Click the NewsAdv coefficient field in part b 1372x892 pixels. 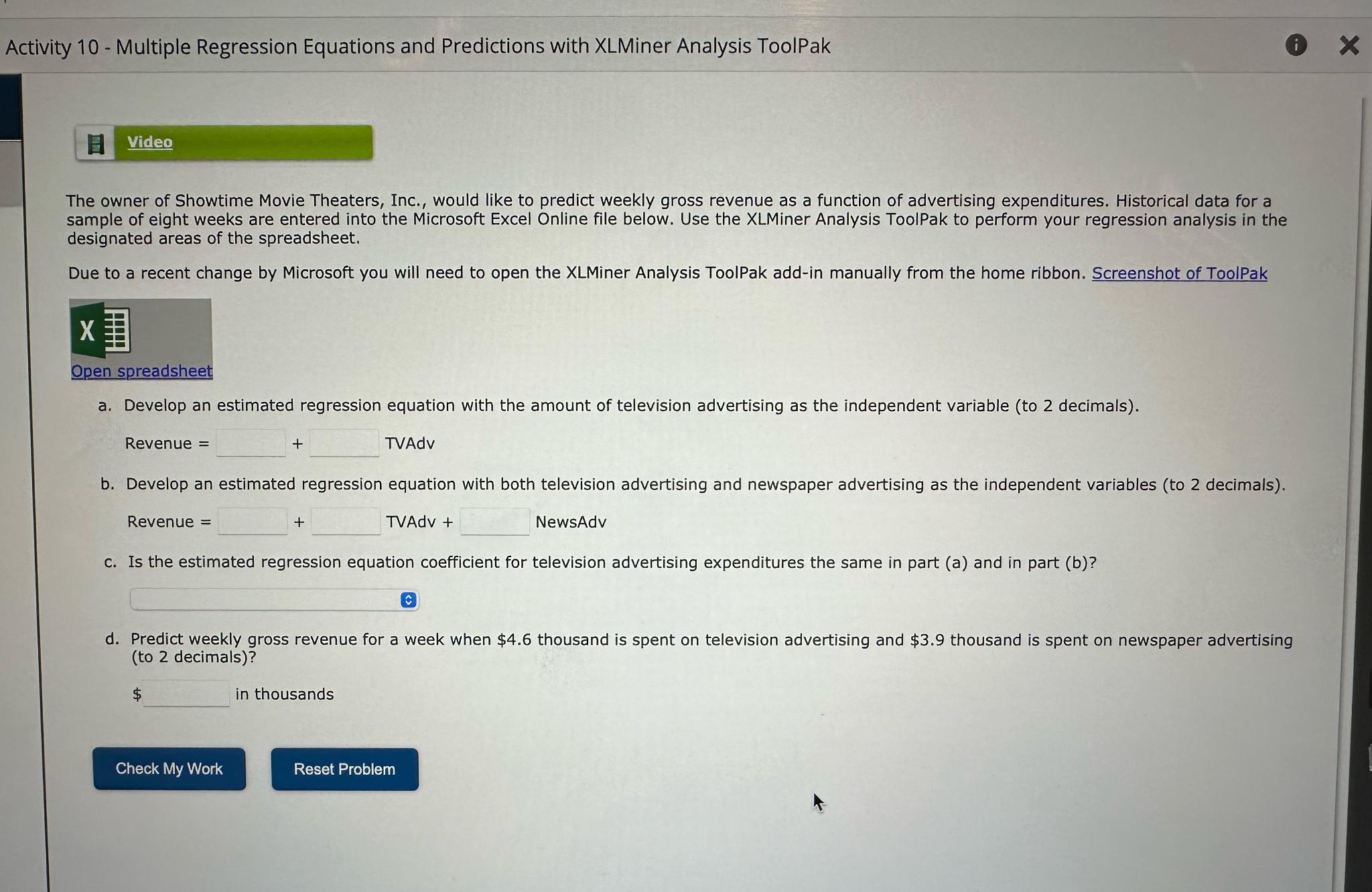point(494,521)
